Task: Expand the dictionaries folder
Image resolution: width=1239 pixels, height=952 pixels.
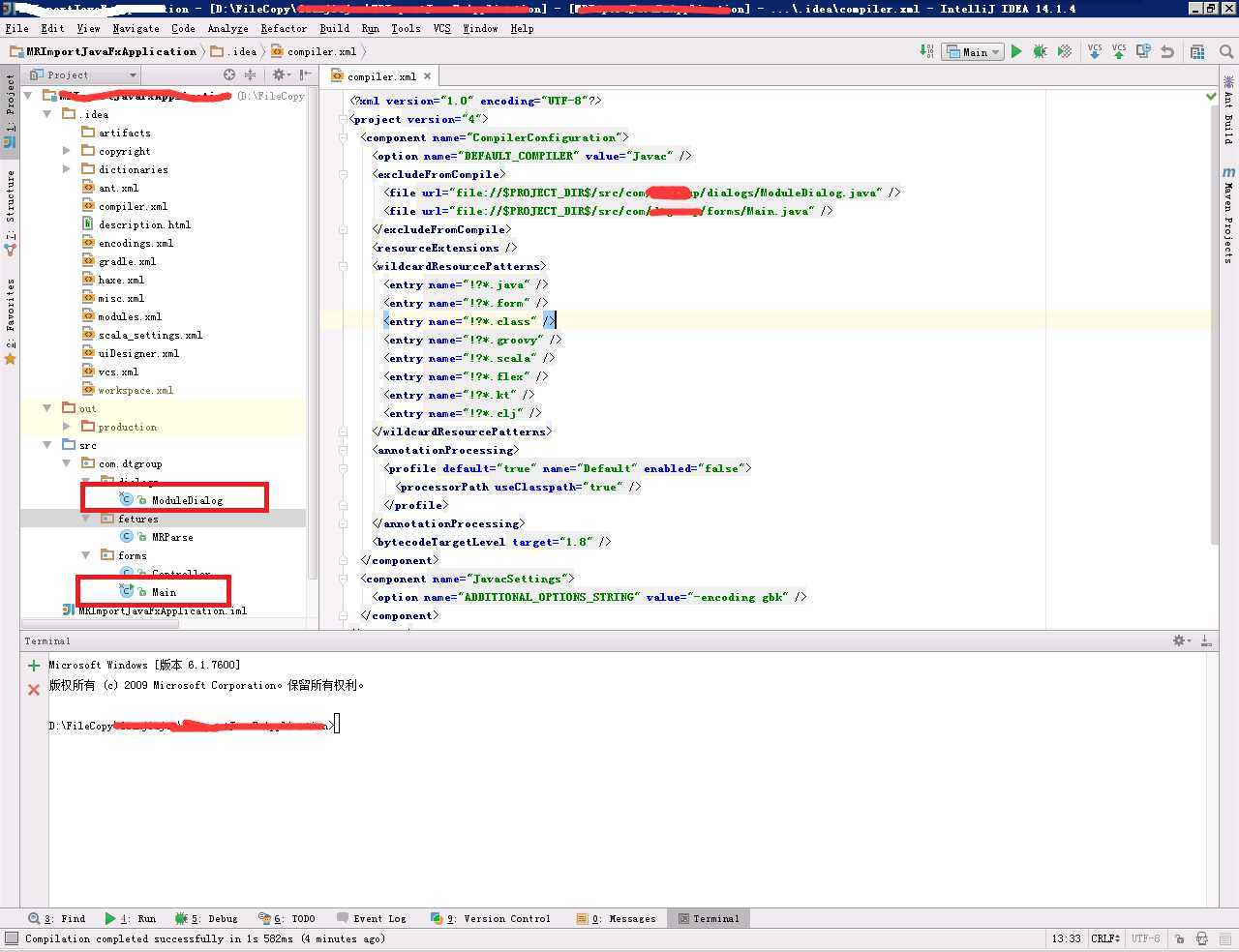Action: [66, 169]
